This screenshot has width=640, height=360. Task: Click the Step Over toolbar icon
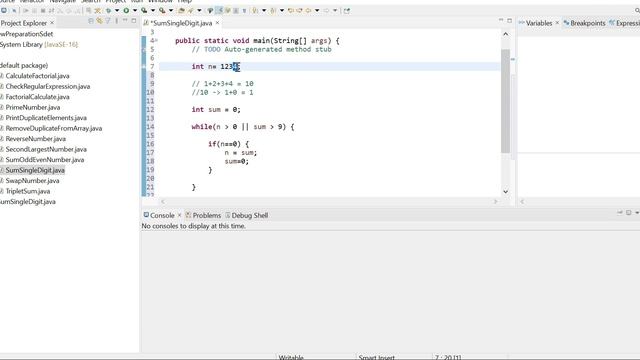[x=69, y=11]
